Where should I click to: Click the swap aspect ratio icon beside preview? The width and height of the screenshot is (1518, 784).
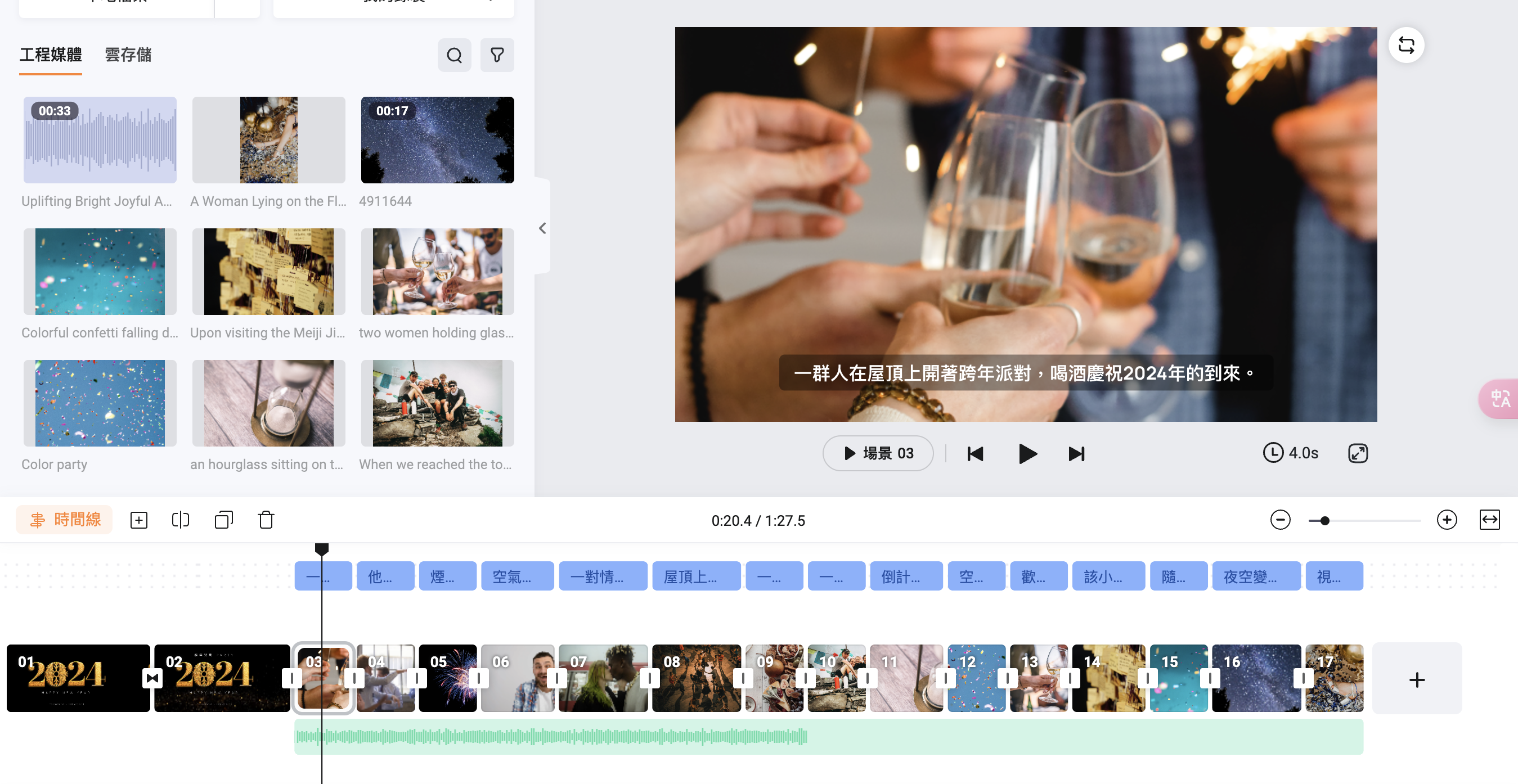pyautogui.click(x=1406, y=46)
